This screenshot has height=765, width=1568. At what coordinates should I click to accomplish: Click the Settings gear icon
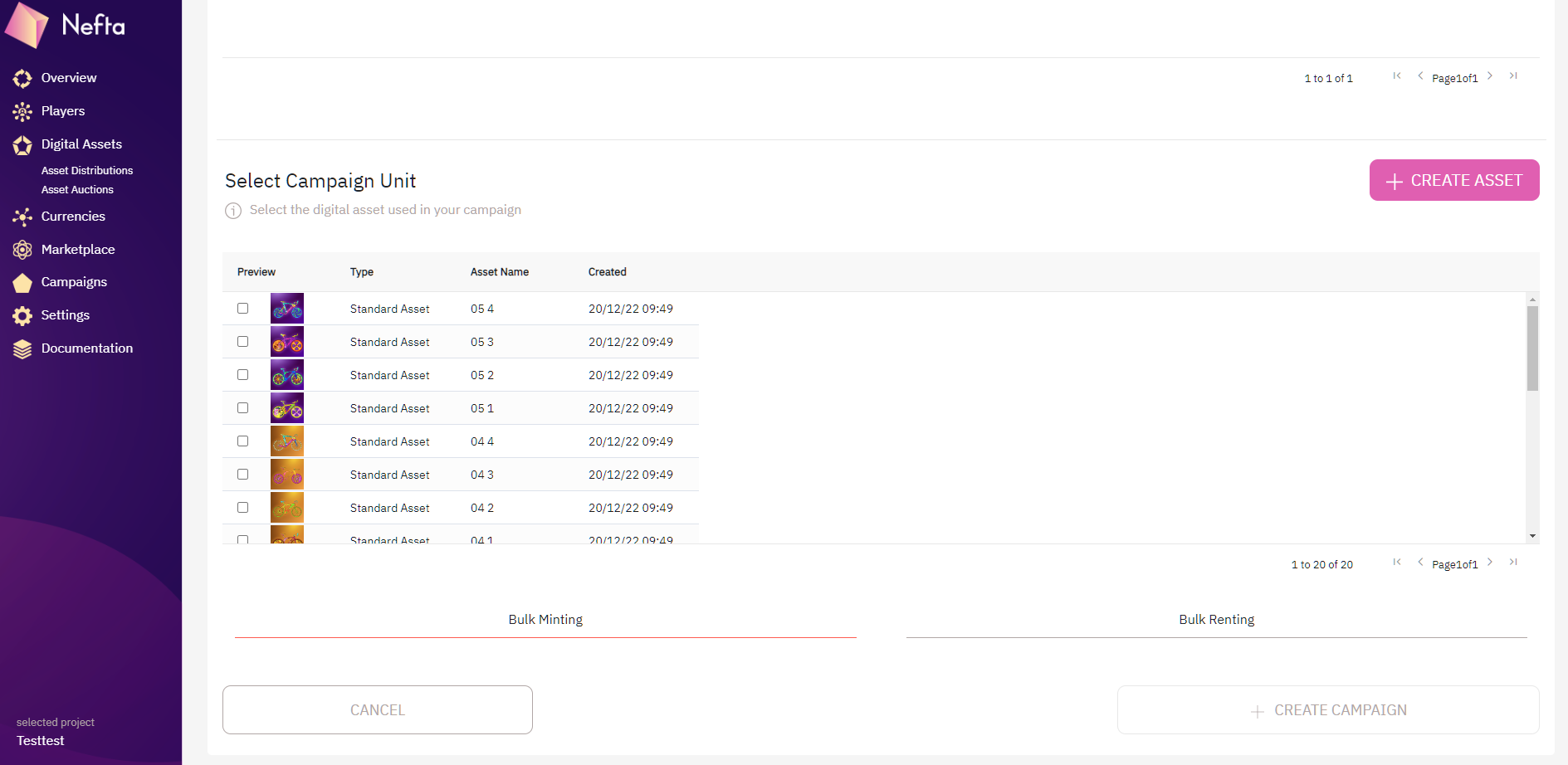pyautogui.click(x=22, y=316)
